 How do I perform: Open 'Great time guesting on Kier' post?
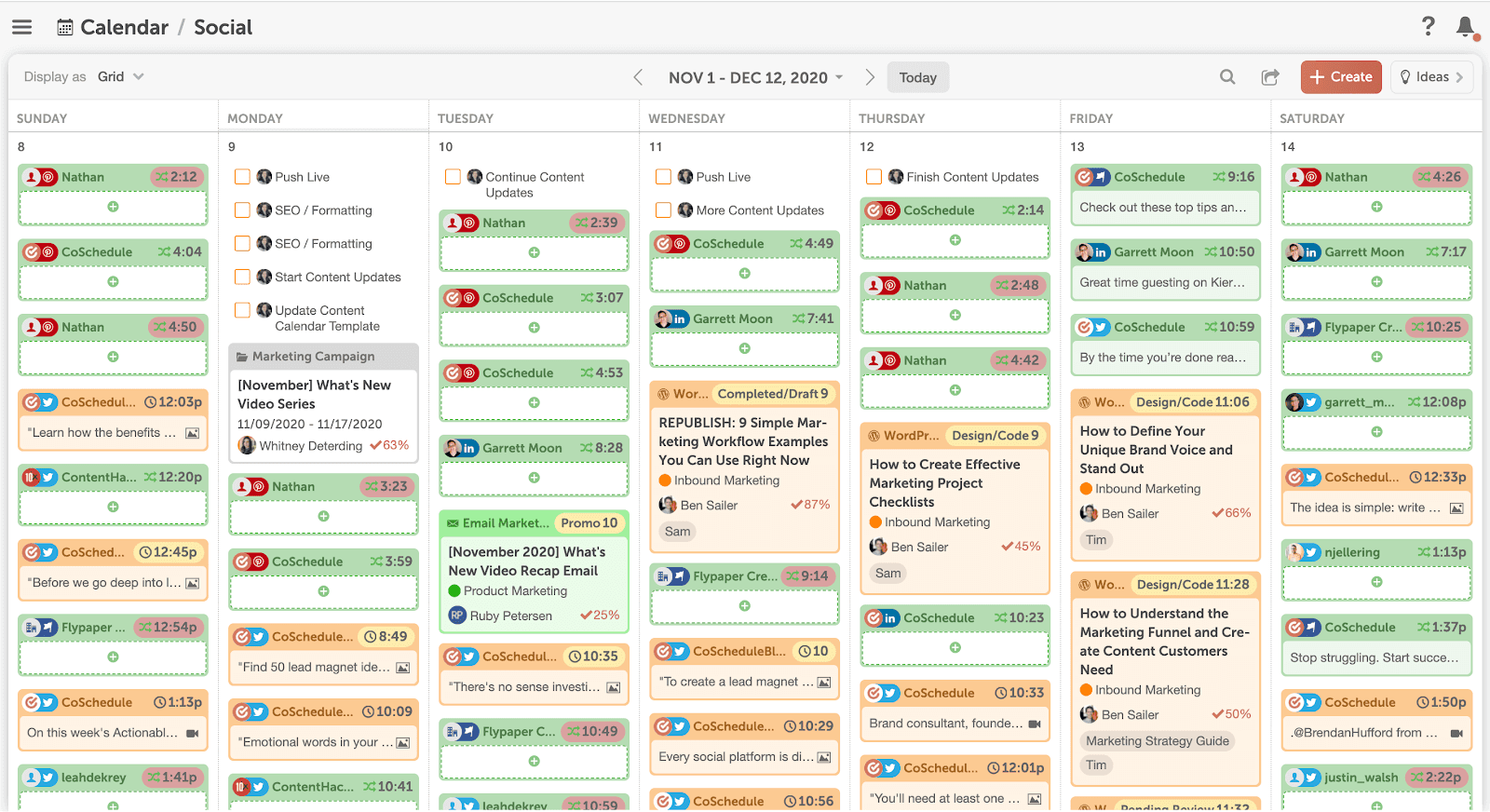(1164, 282)
